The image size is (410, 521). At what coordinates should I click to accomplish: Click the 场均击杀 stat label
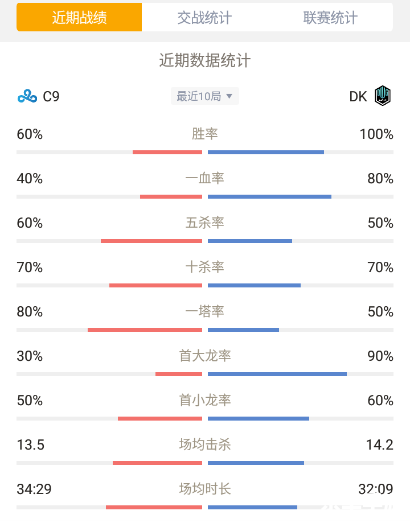(205, 444)
